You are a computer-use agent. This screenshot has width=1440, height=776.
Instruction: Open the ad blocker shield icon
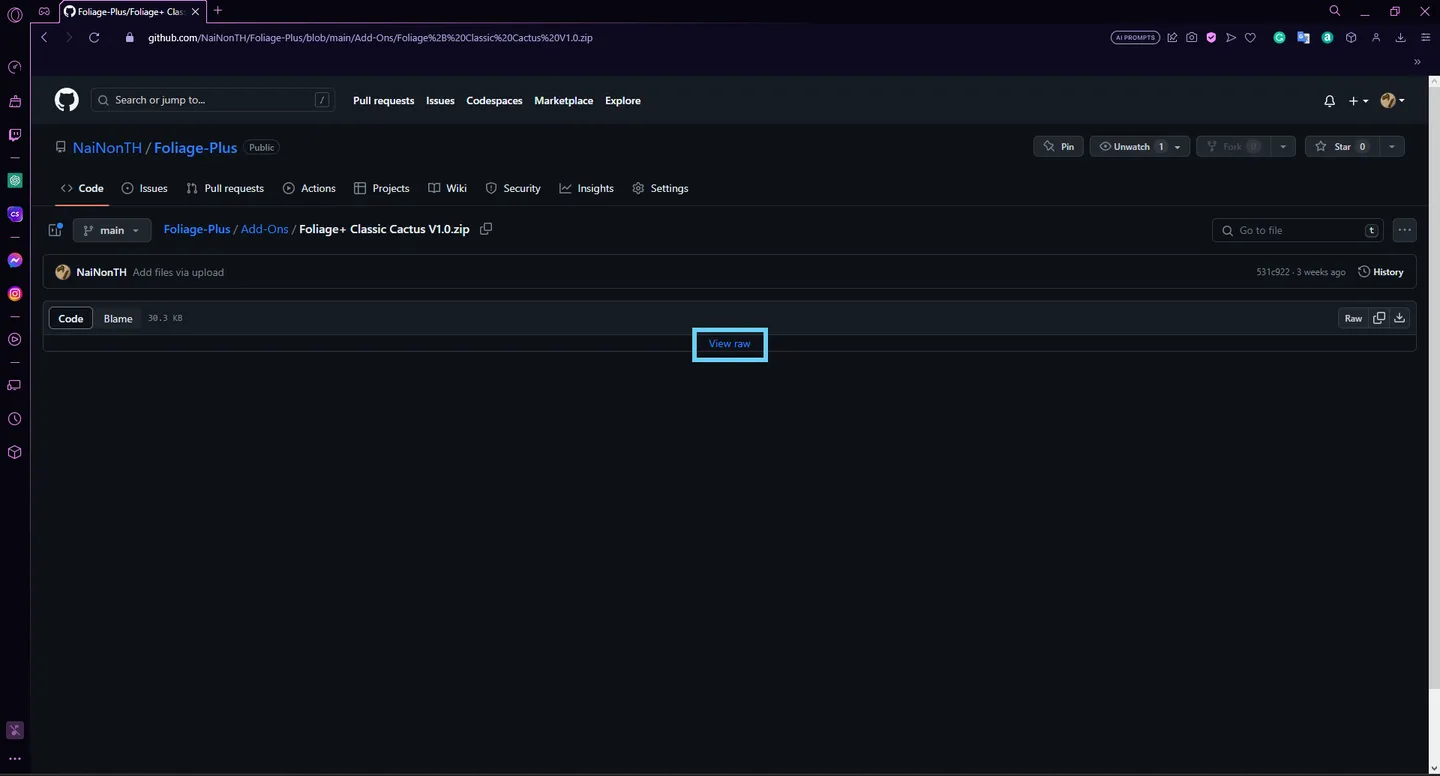point(1211,38)
